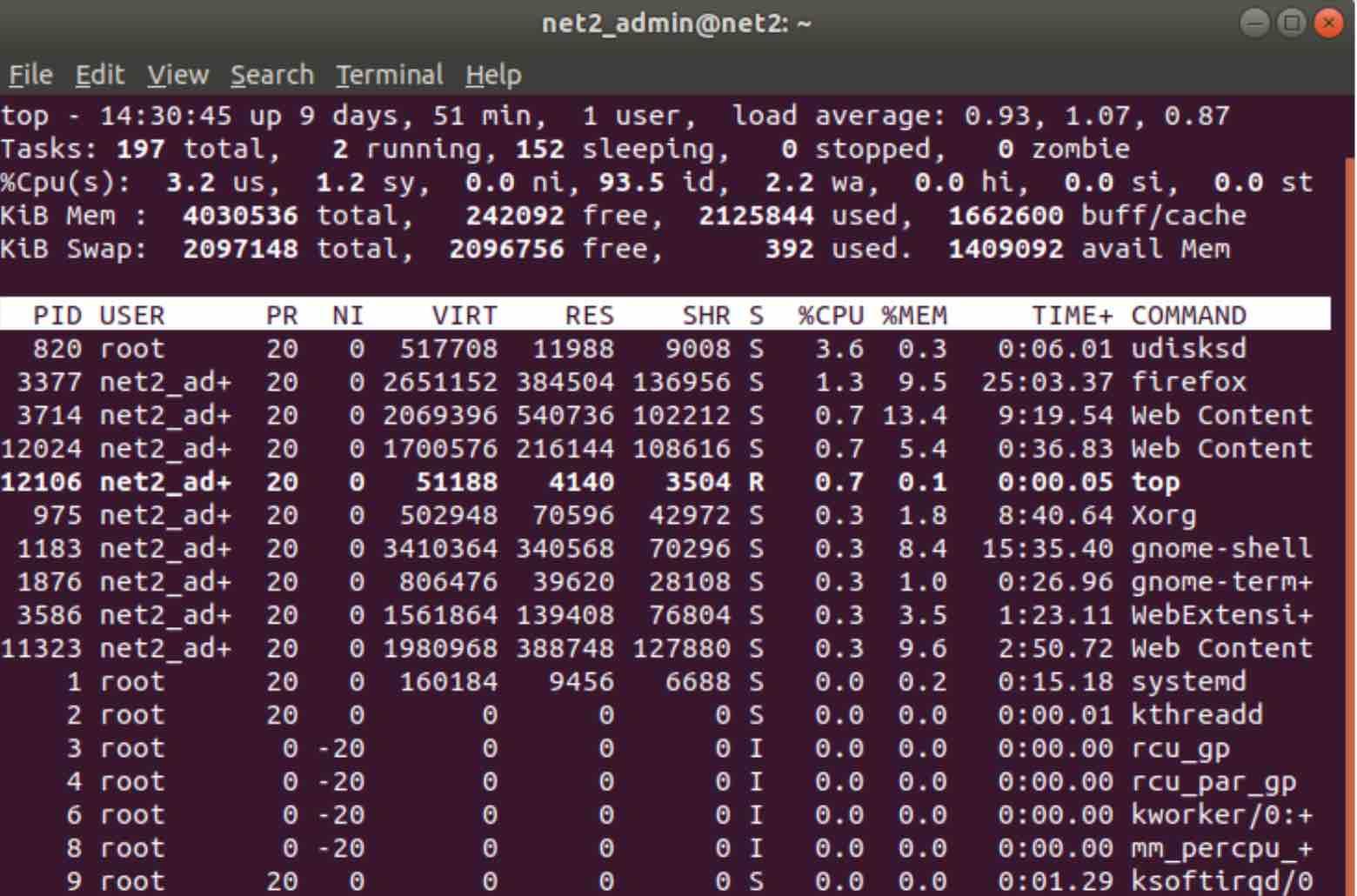Close the terminal window
The image size is (1357, 896).
click(1328, 23)
